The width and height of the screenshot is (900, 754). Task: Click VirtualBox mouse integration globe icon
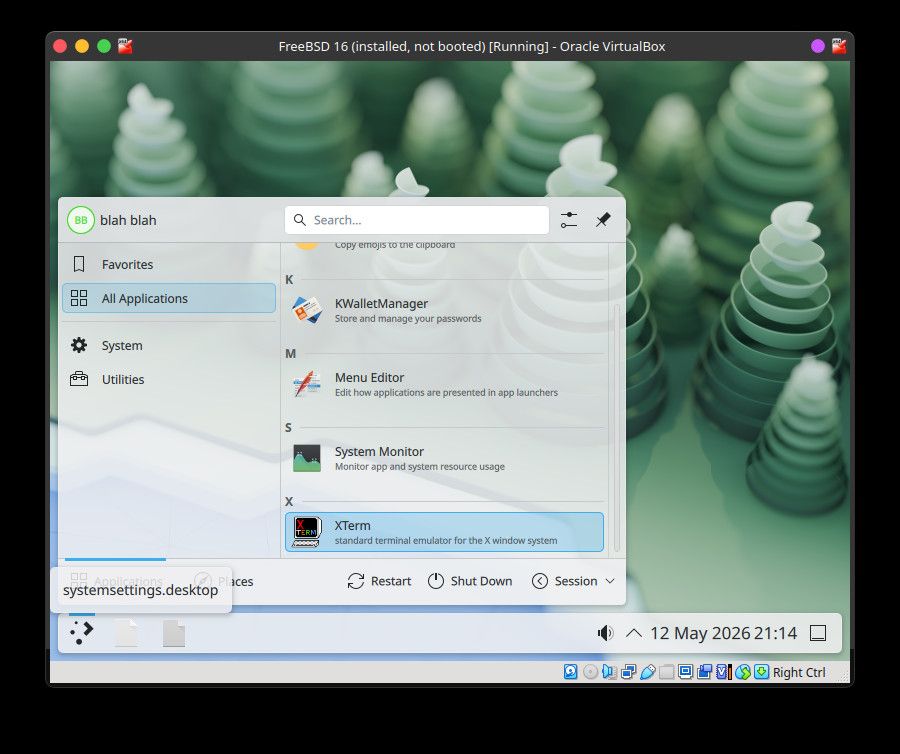[743, 672]
